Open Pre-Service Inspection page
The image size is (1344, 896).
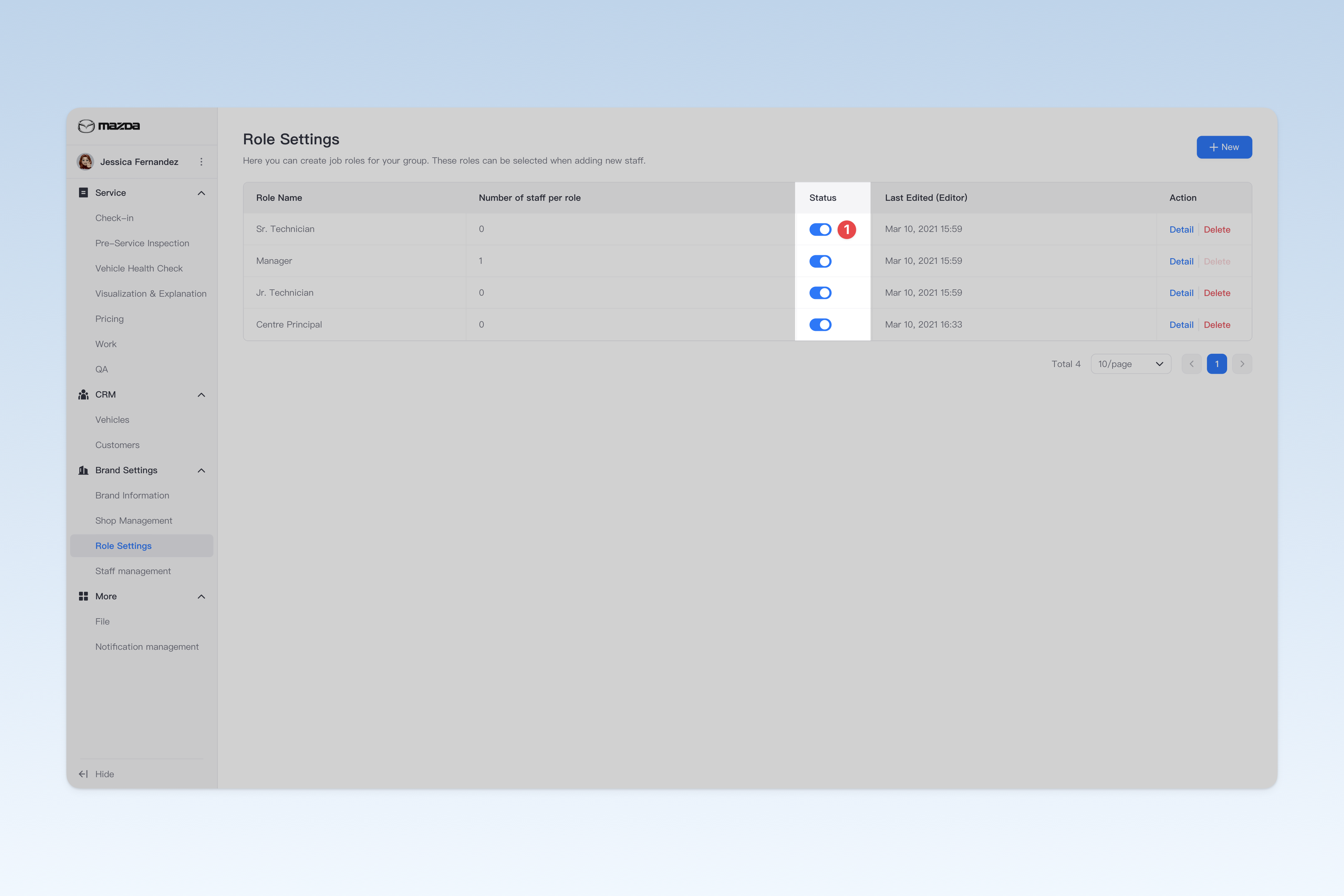click(x=142, y=243)
